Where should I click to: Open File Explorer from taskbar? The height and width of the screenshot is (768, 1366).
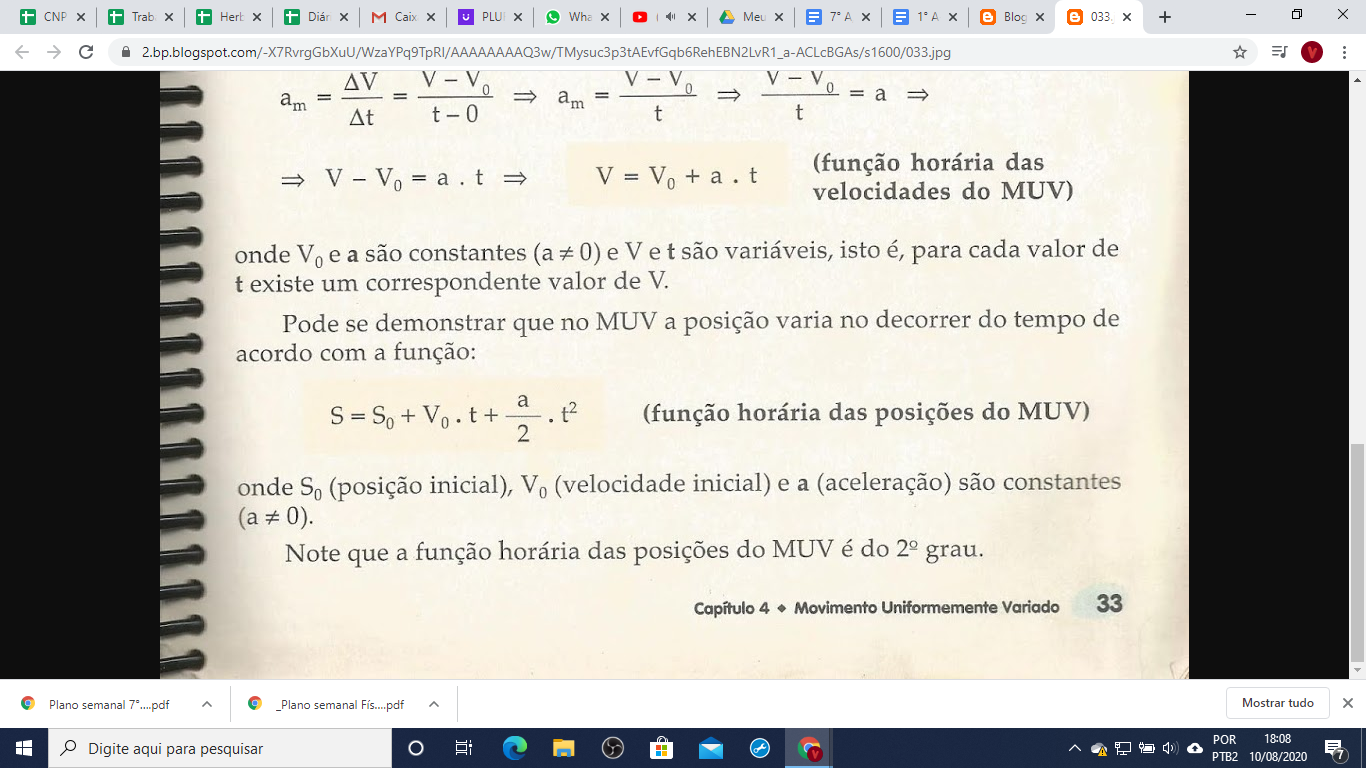click(x=564, y=748)
